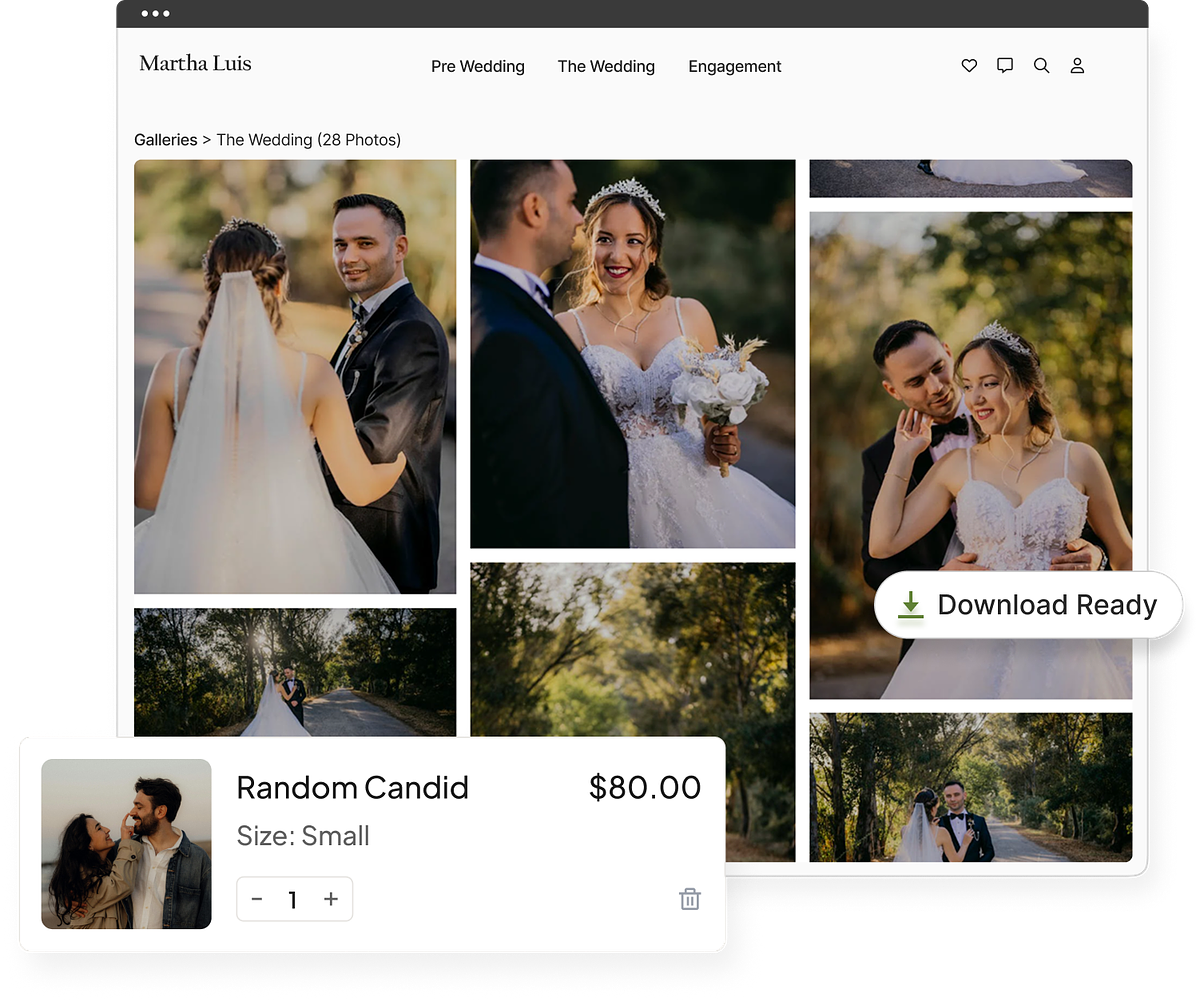Screen dimensions: 1200x1001
Task: Click the Size: Small label
Action: 303,836
